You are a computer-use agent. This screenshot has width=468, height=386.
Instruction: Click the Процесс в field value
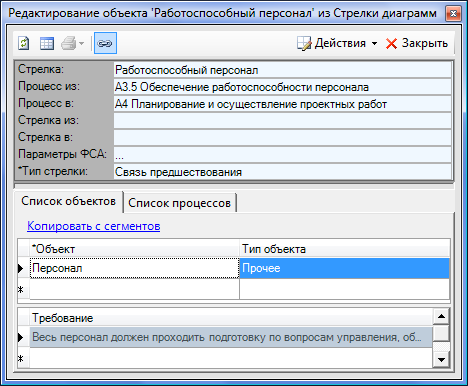coord(282,104)
